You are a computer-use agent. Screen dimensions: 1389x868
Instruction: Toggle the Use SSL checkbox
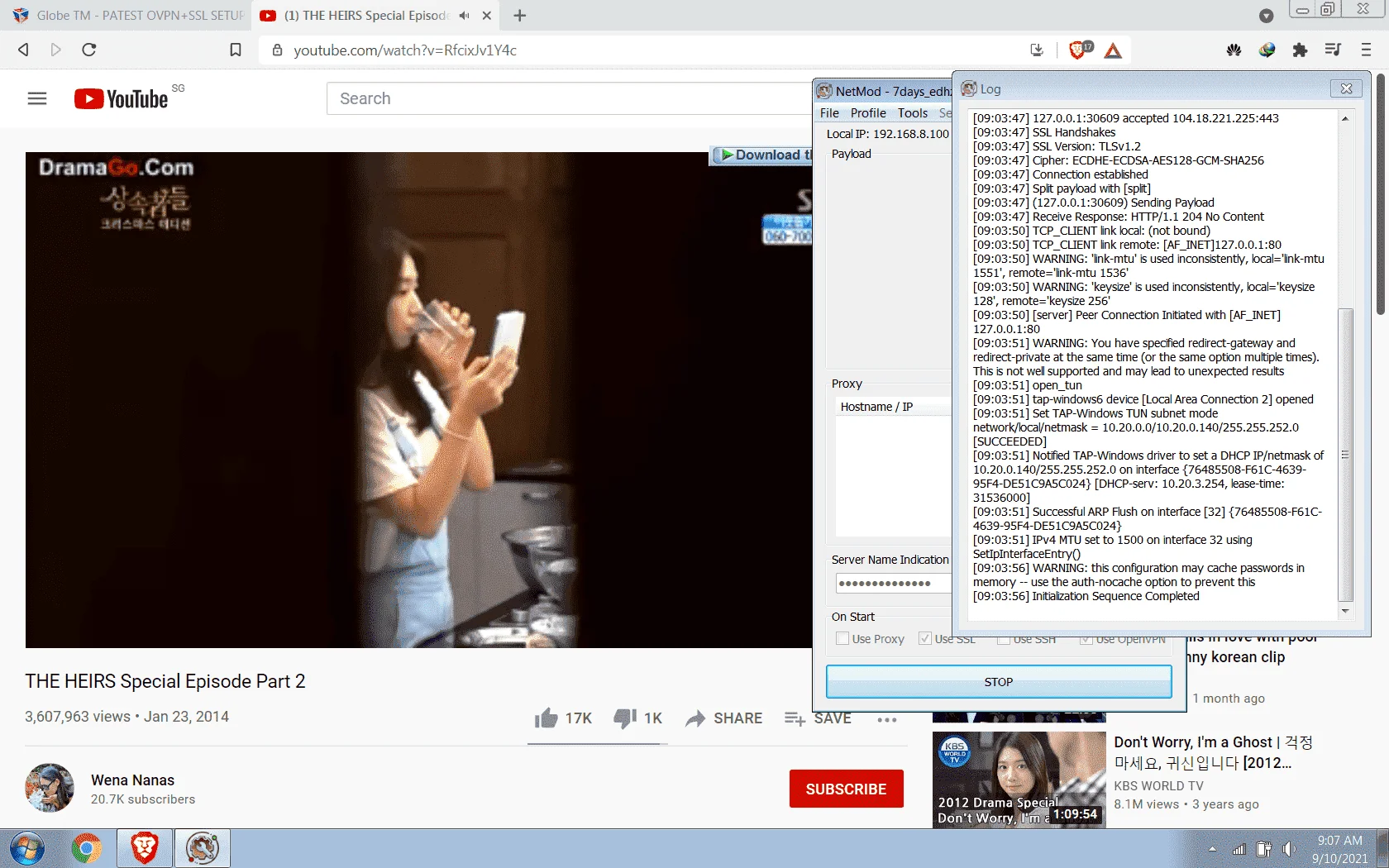click(x=925, y=638)
